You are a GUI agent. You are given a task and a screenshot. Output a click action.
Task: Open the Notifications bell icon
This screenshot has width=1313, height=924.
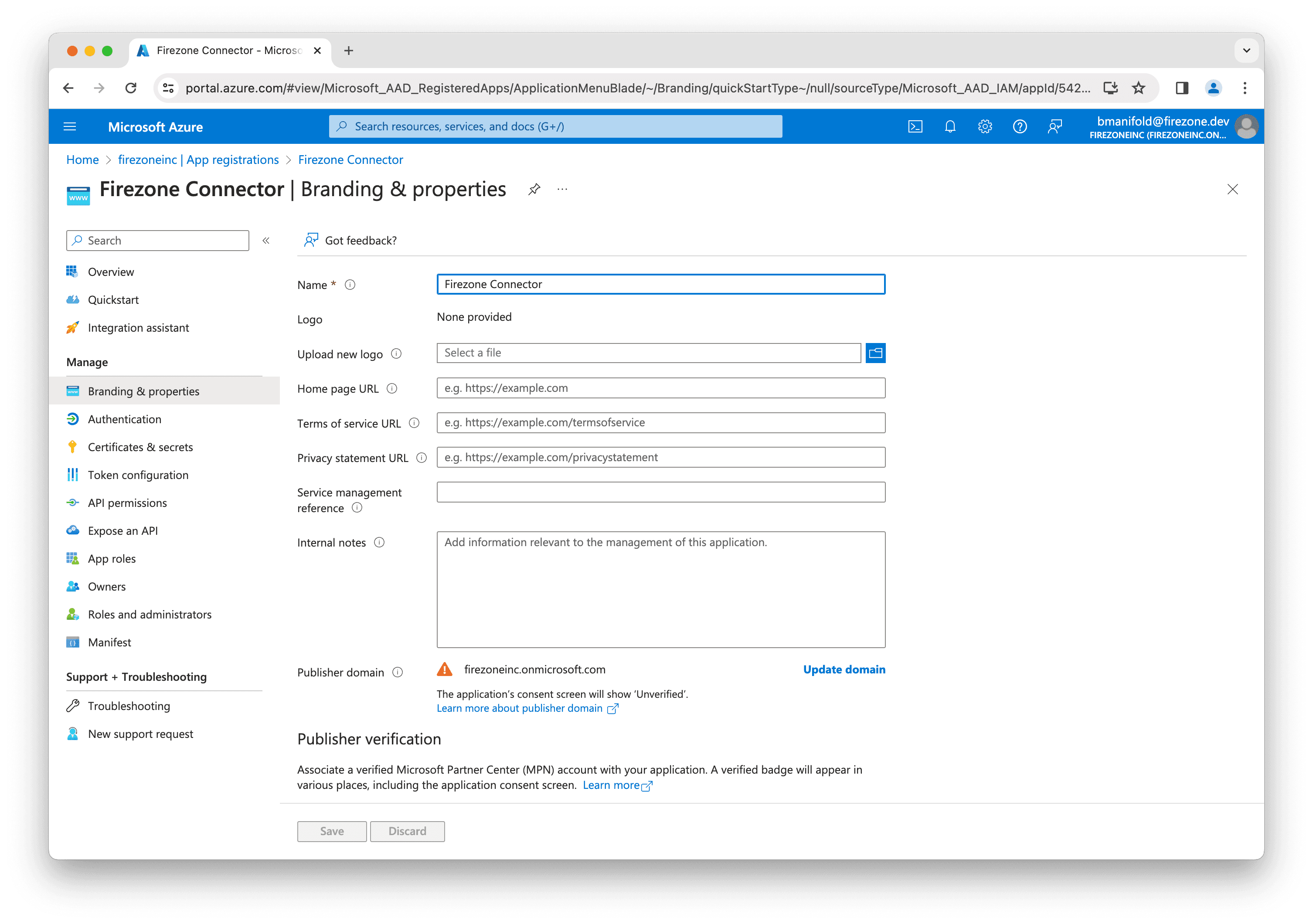click(x=950, y=126)
